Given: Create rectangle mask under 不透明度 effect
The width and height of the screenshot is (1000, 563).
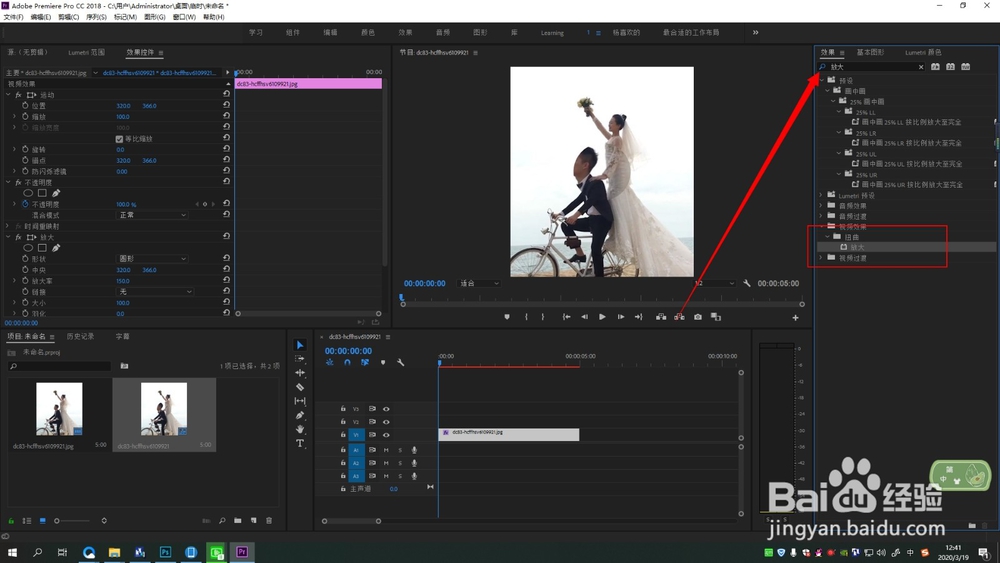Looking at the screenshot, I should (42, 193).
